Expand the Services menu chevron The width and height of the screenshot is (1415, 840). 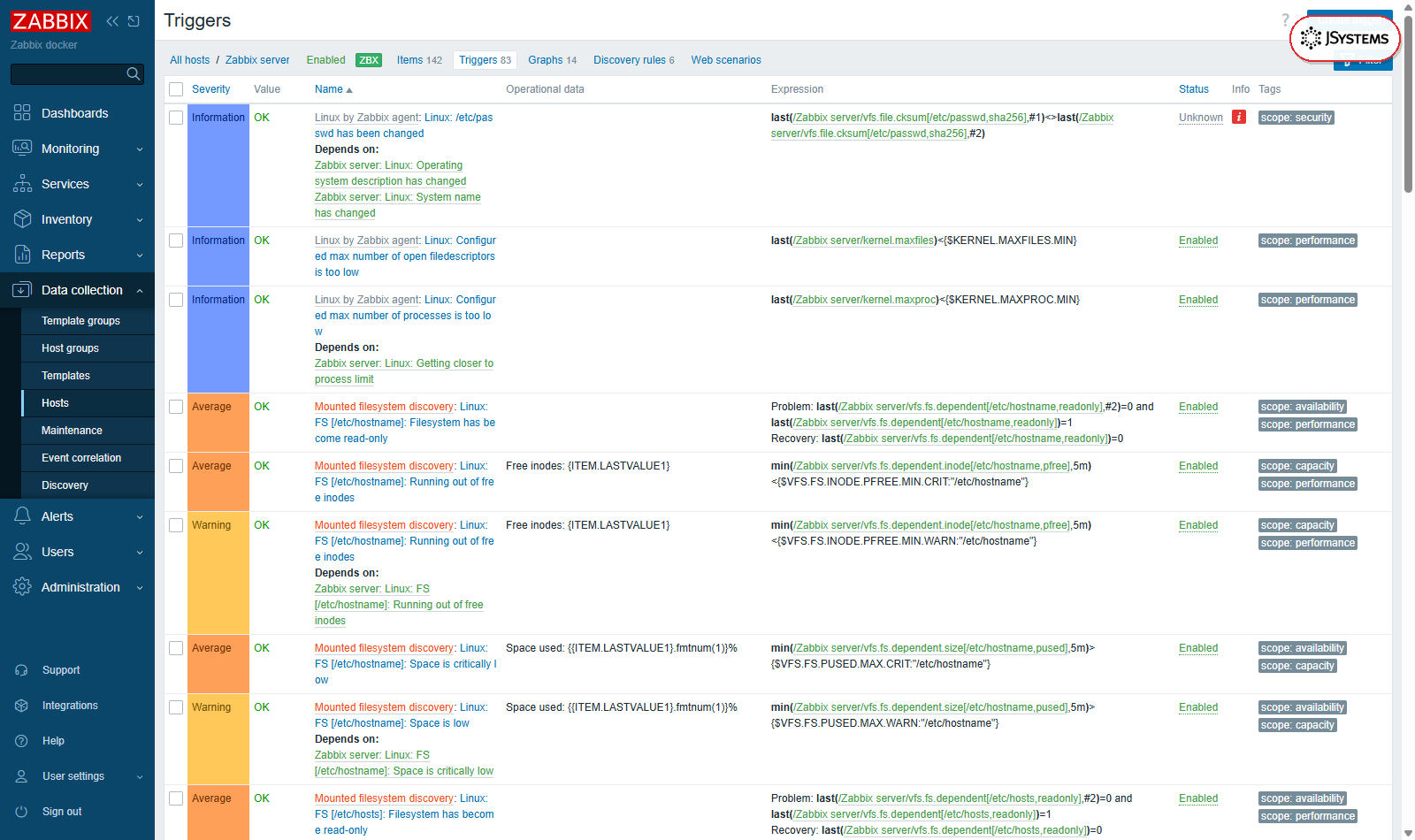[140, 185]
